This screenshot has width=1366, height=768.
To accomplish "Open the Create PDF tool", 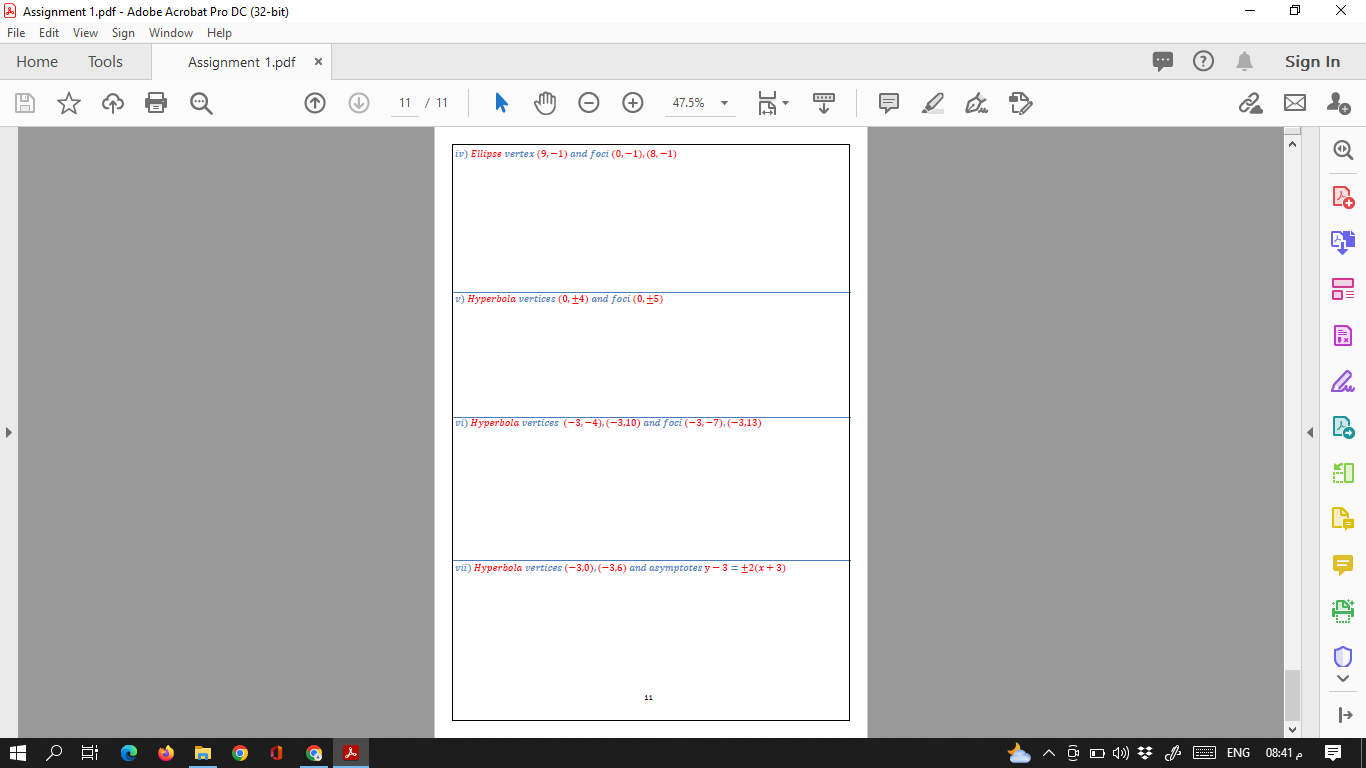I will click(1343, 196).
